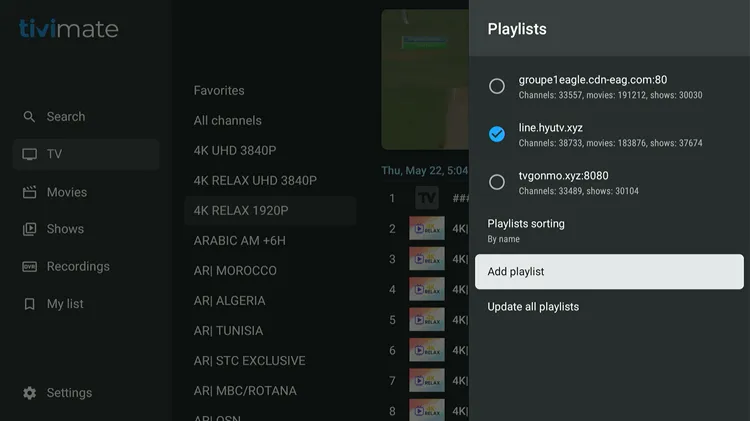Click the My list bookmark icon

[29, 304]
